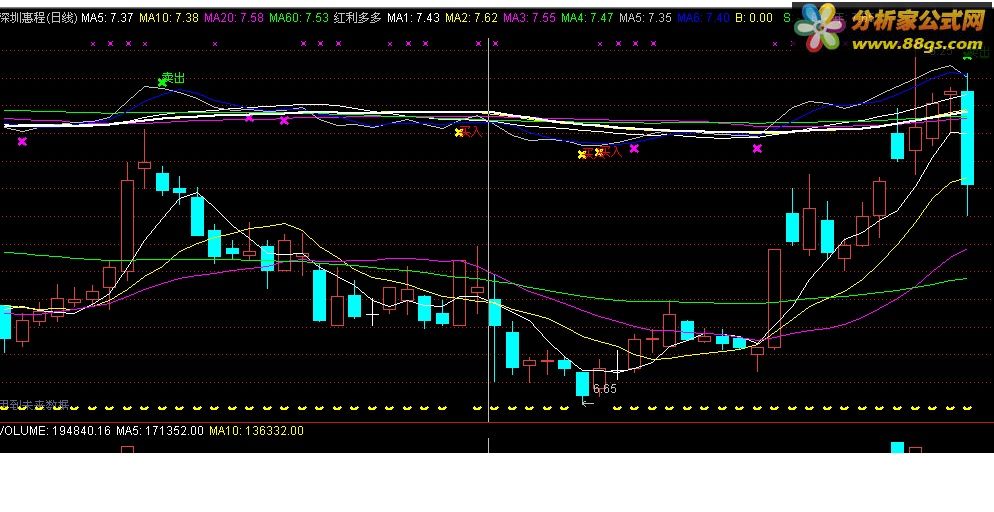Select the MA5: 7.35 indicator value
Screen dimensions: 994x512
645,18
